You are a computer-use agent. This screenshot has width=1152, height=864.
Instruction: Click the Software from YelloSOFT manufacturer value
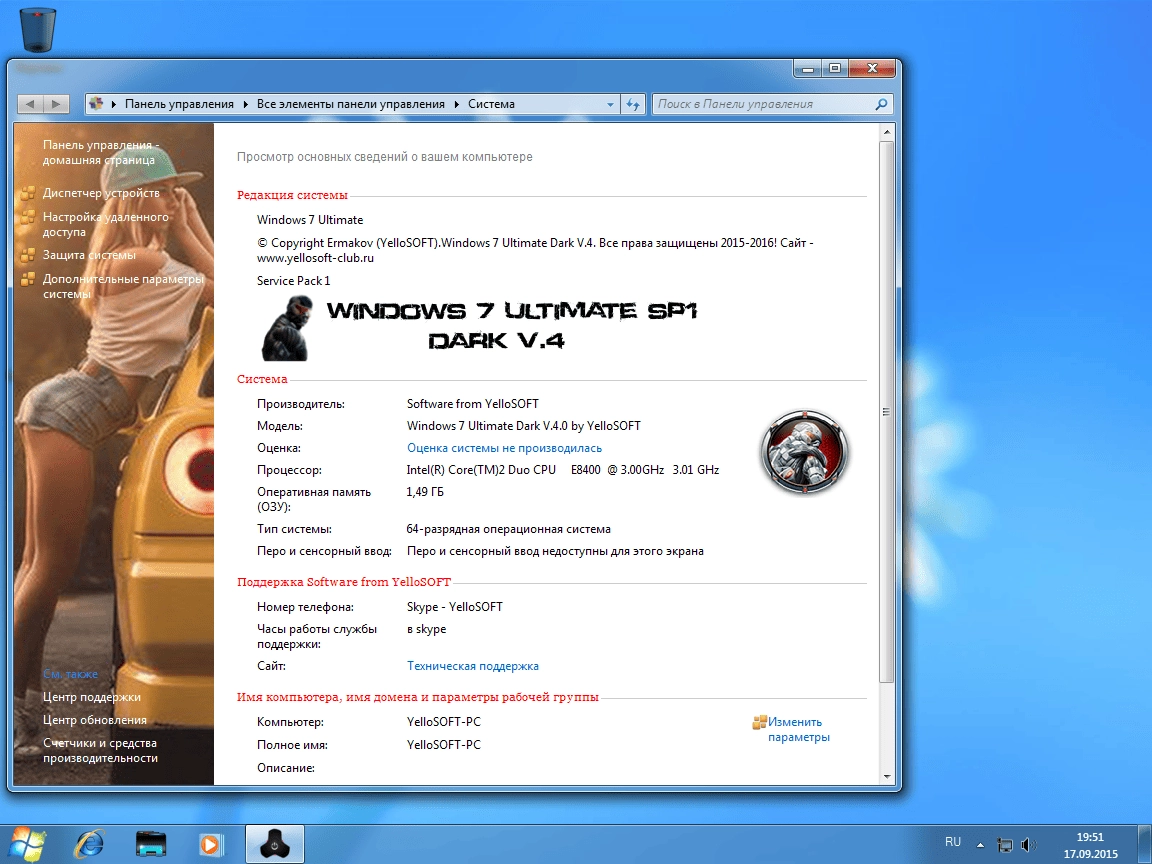pos(472,404)
